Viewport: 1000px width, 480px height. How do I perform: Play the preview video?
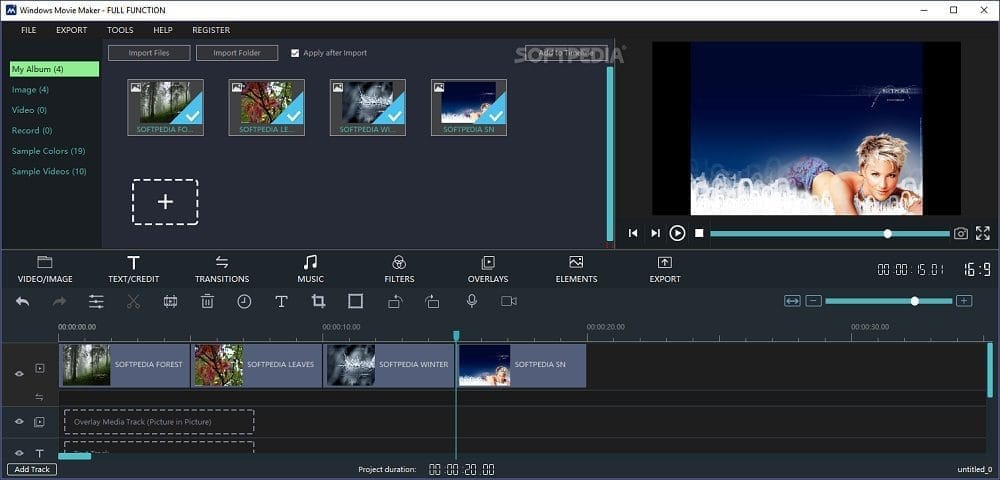pos(677,233)
